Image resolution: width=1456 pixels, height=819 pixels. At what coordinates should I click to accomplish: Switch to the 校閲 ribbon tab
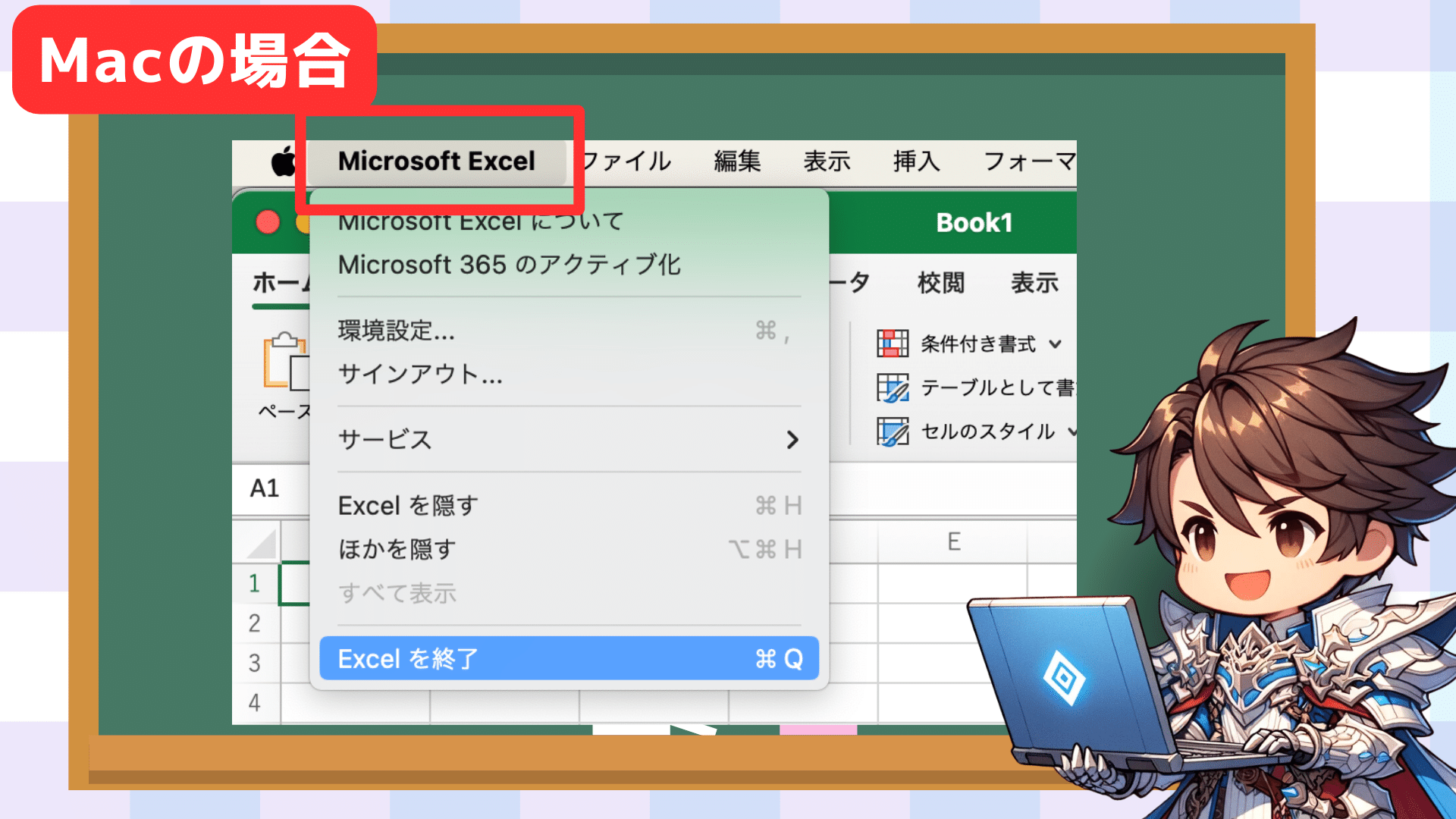(x=941, y=283)
